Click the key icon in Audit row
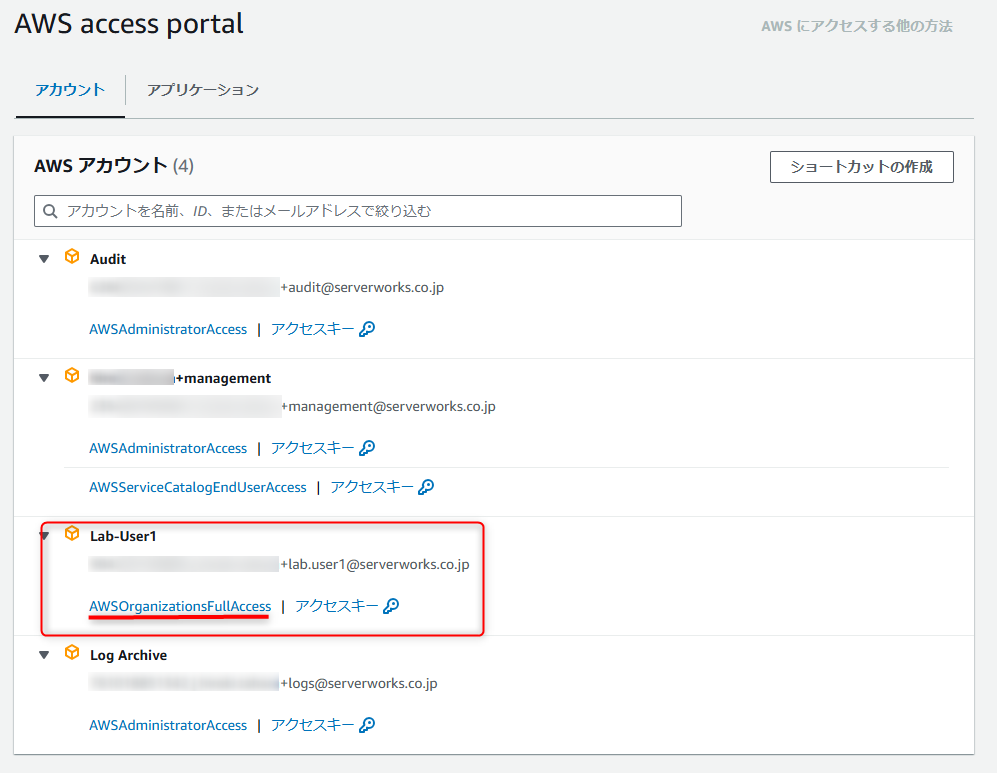Viewport: 997px width, 773px height. [x=367, y=329]
